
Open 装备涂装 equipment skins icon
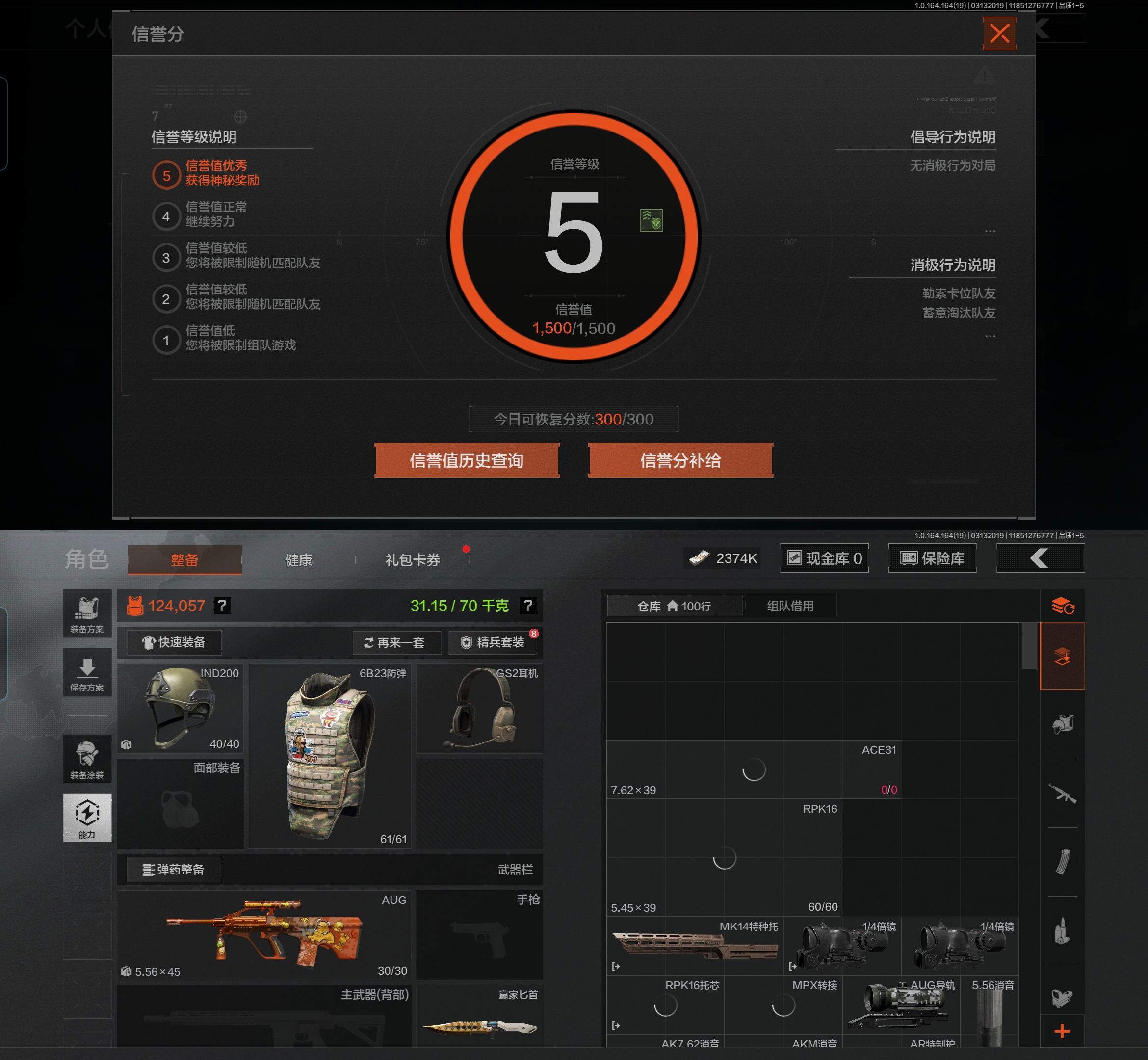point(87,758)
